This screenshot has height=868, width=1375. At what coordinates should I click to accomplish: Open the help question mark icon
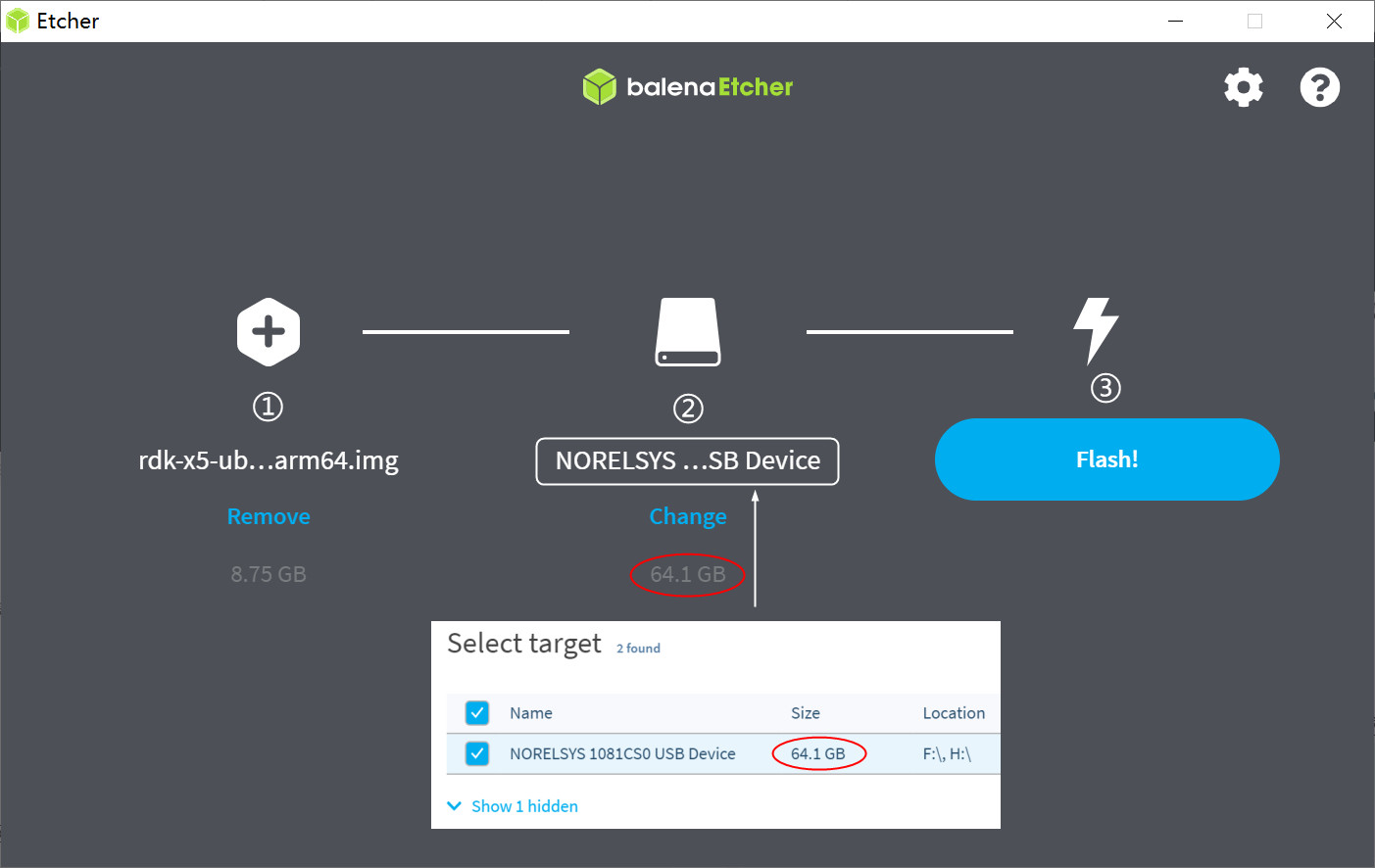point(1320,87)
